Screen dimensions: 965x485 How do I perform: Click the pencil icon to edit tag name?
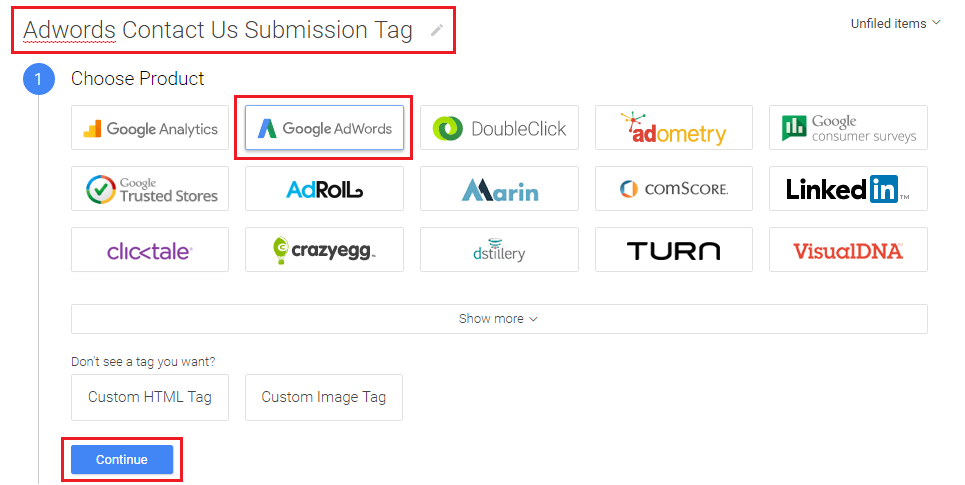(436, 30)
